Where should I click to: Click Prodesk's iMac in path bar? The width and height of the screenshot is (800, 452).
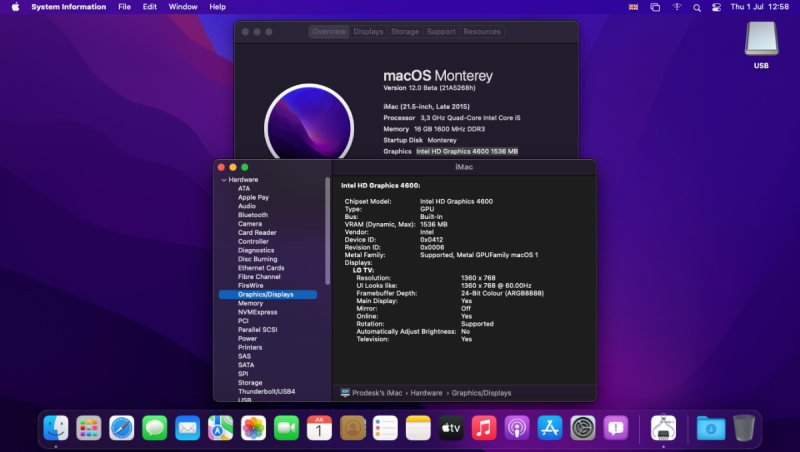point(376,393)
